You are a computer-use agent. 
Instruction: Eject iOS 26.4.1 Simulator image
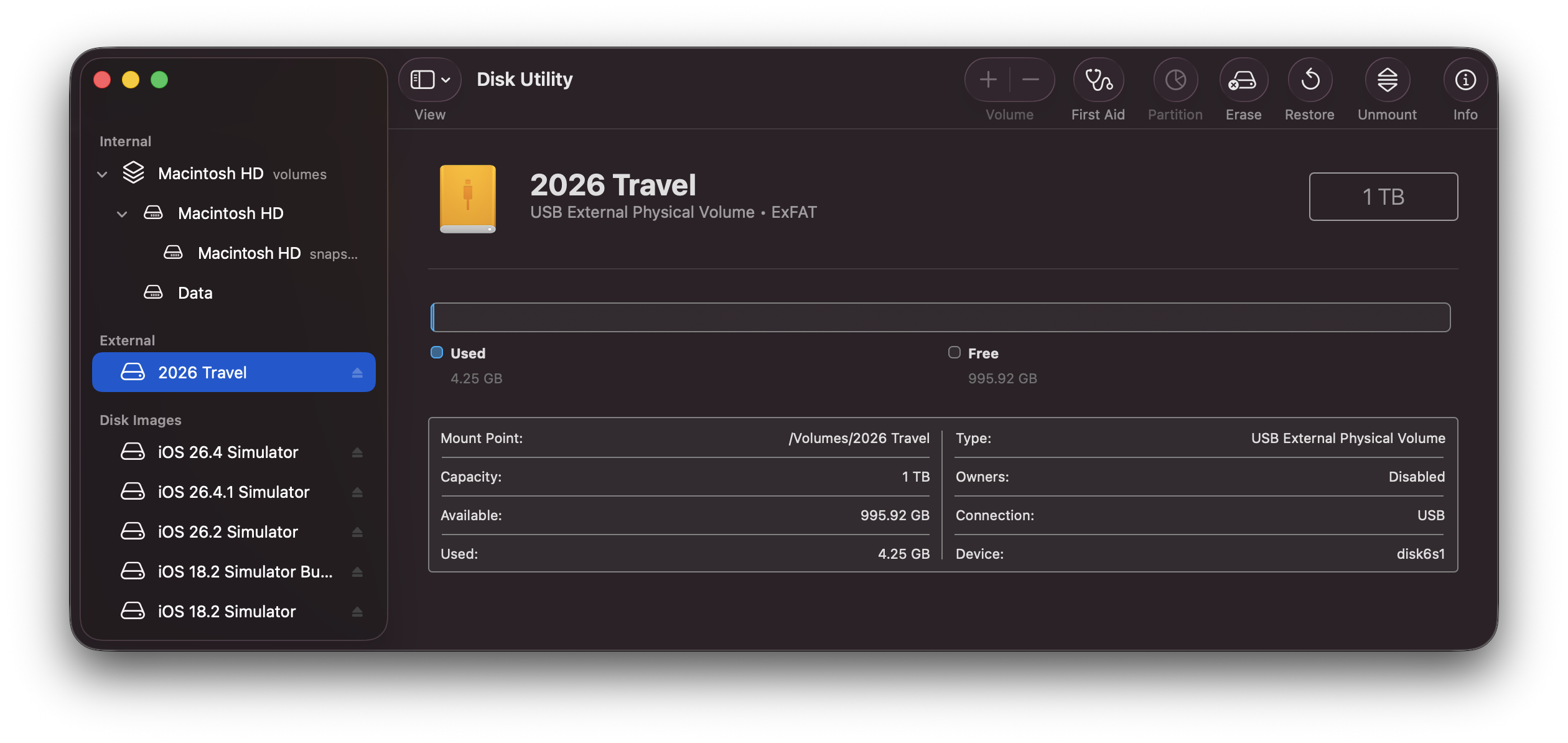pyautogui.click(x=357, y=492)
